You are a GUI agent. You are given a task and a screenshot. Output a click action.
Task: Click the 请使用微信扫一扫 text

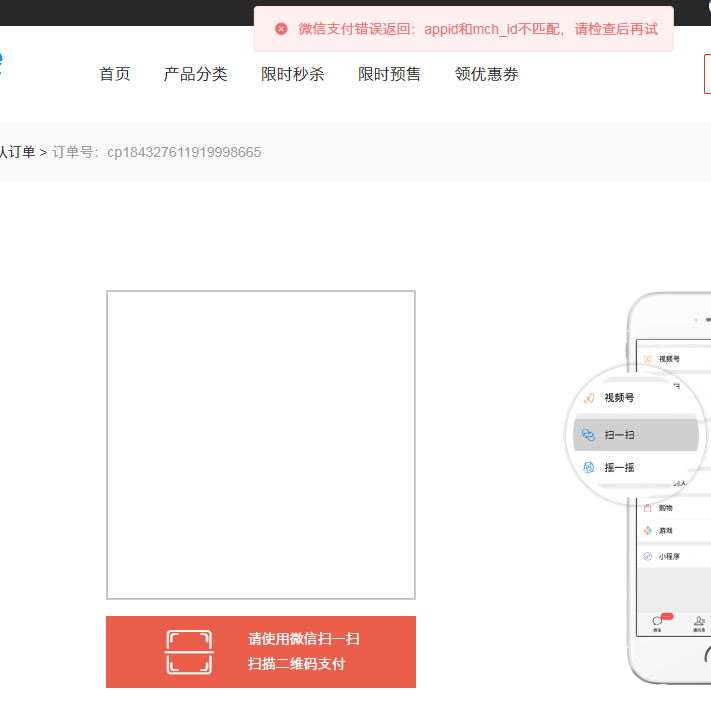pyautogui.click(x=304, y=639)
